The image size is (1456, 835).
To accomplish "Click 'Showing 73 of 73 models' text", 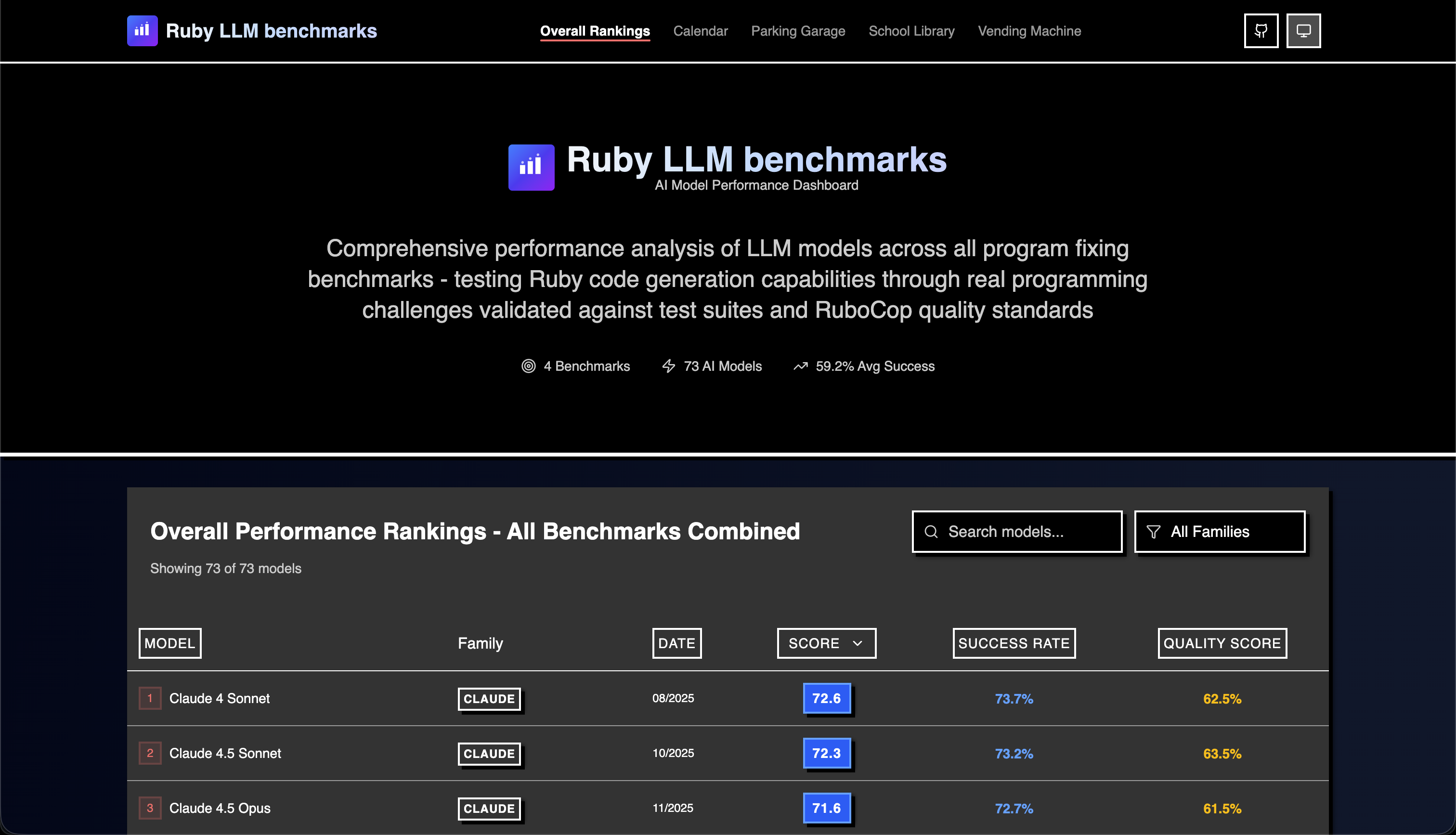I will (225, 568).
